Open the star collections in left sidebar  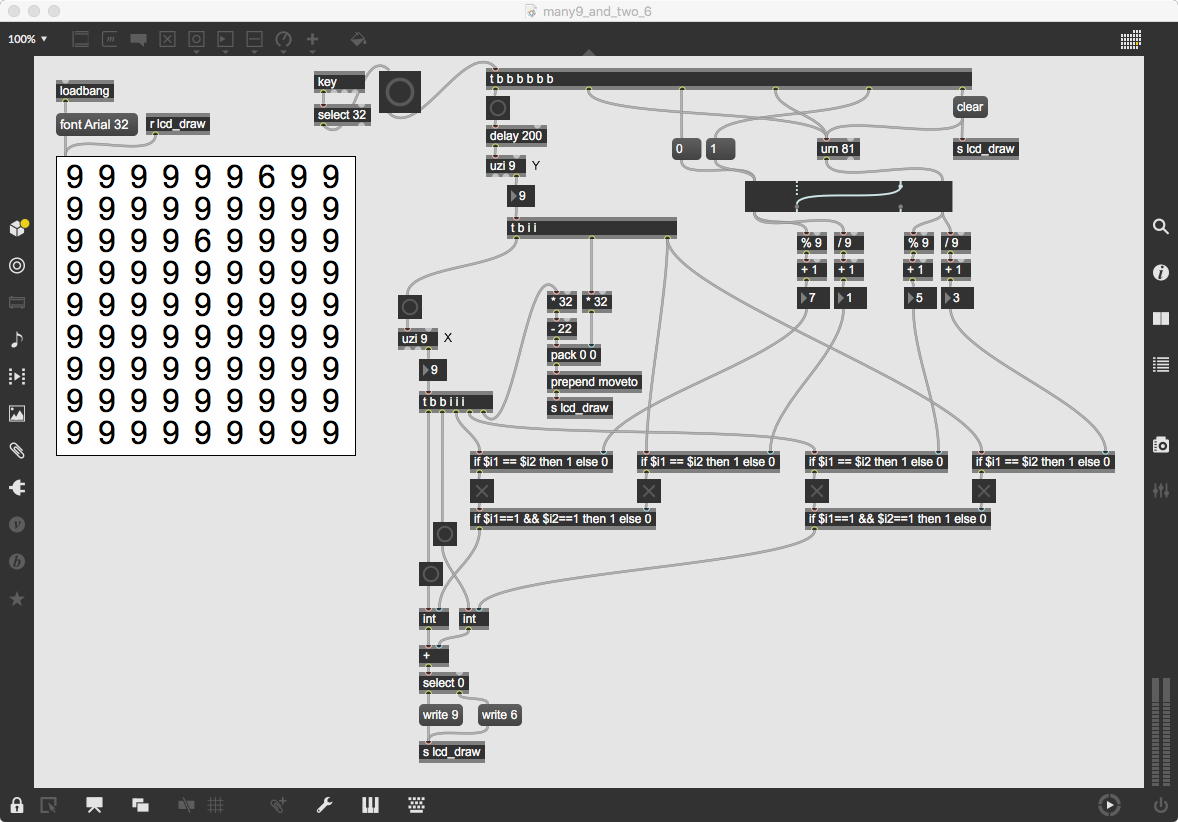tap(17, 599)
